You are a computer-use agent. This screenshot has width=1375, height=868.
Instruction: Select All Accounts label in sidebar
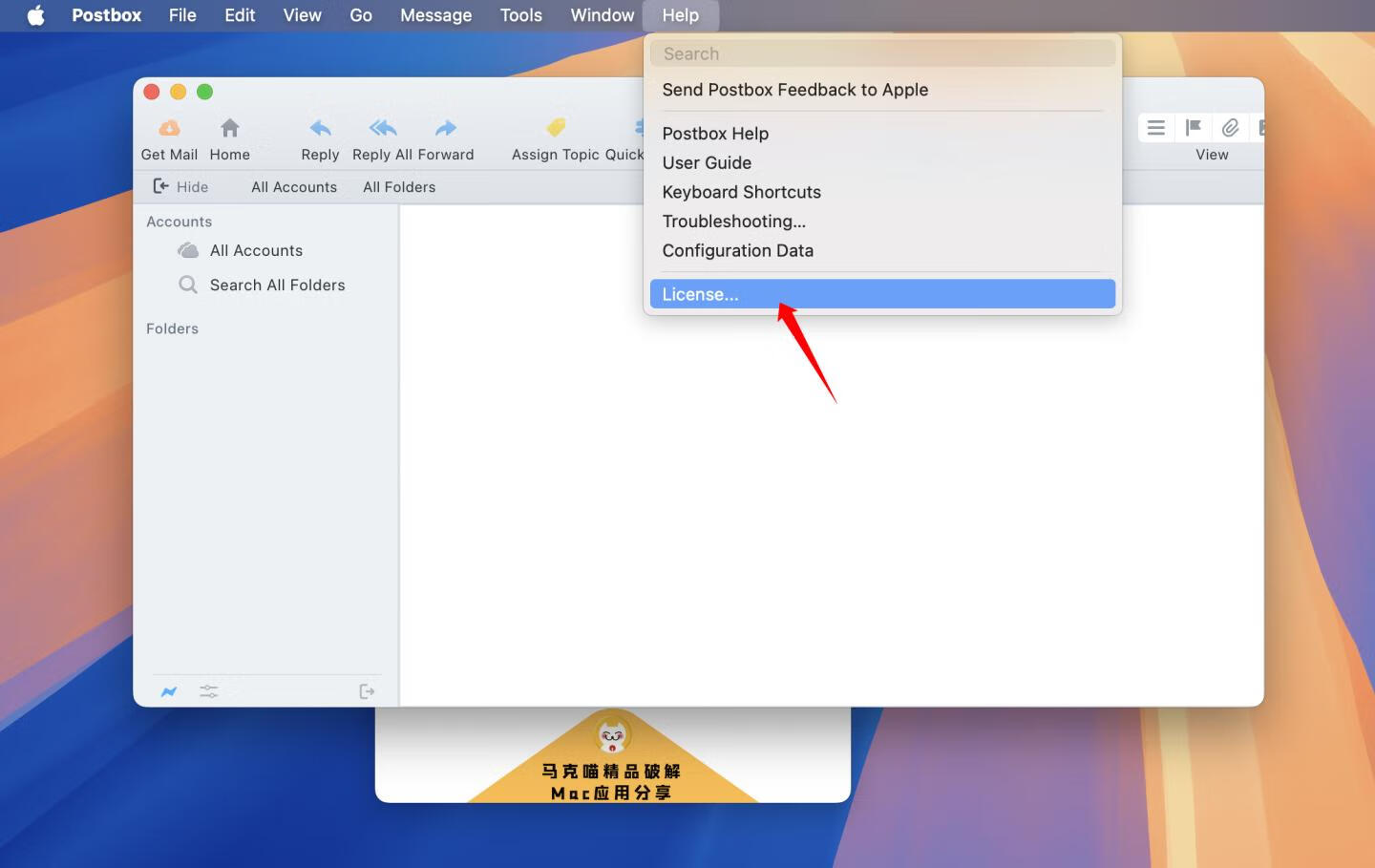click(256, 250)
